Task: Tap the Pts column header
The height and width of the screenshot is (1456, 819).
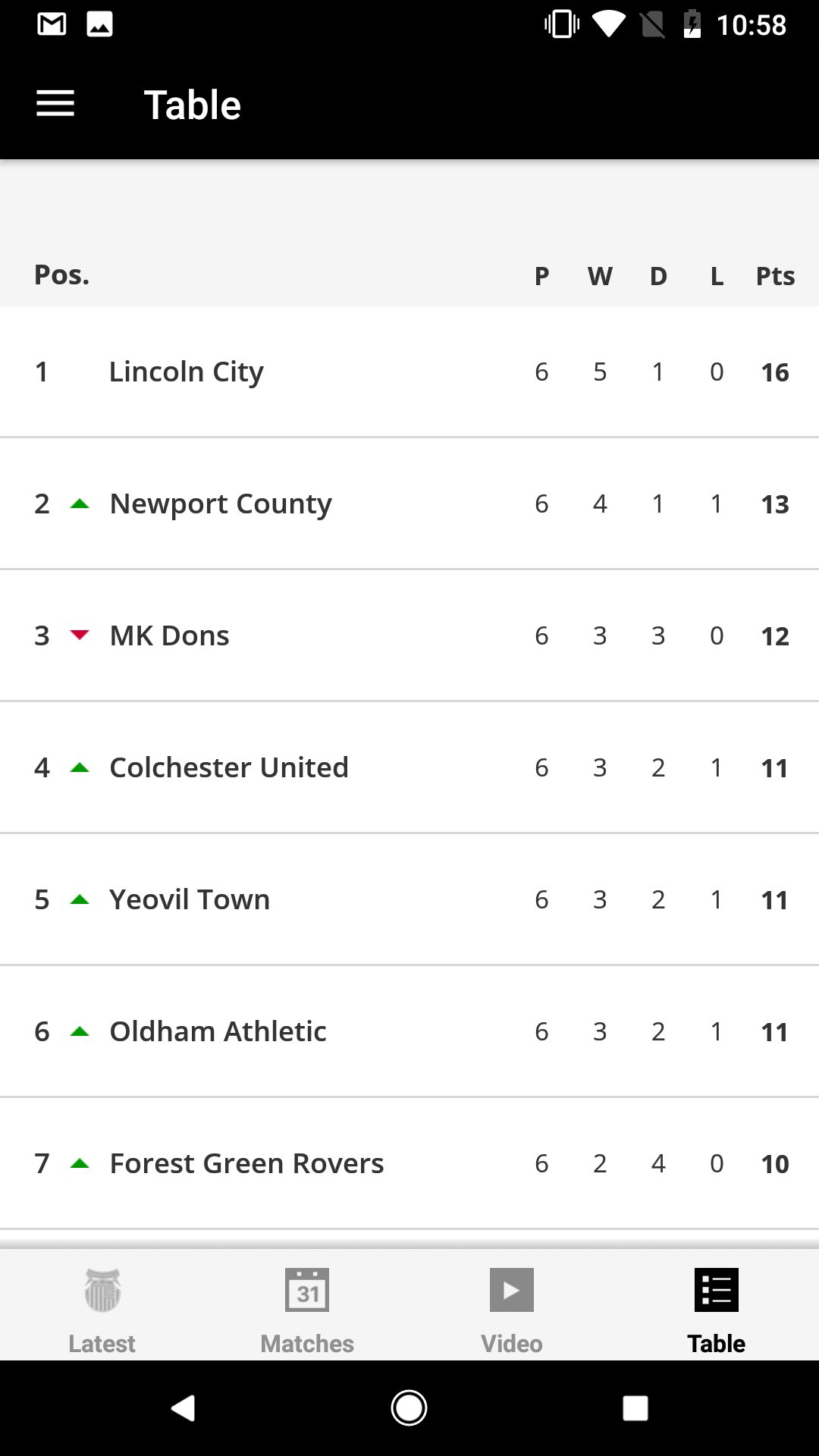Action: (775, 276)
